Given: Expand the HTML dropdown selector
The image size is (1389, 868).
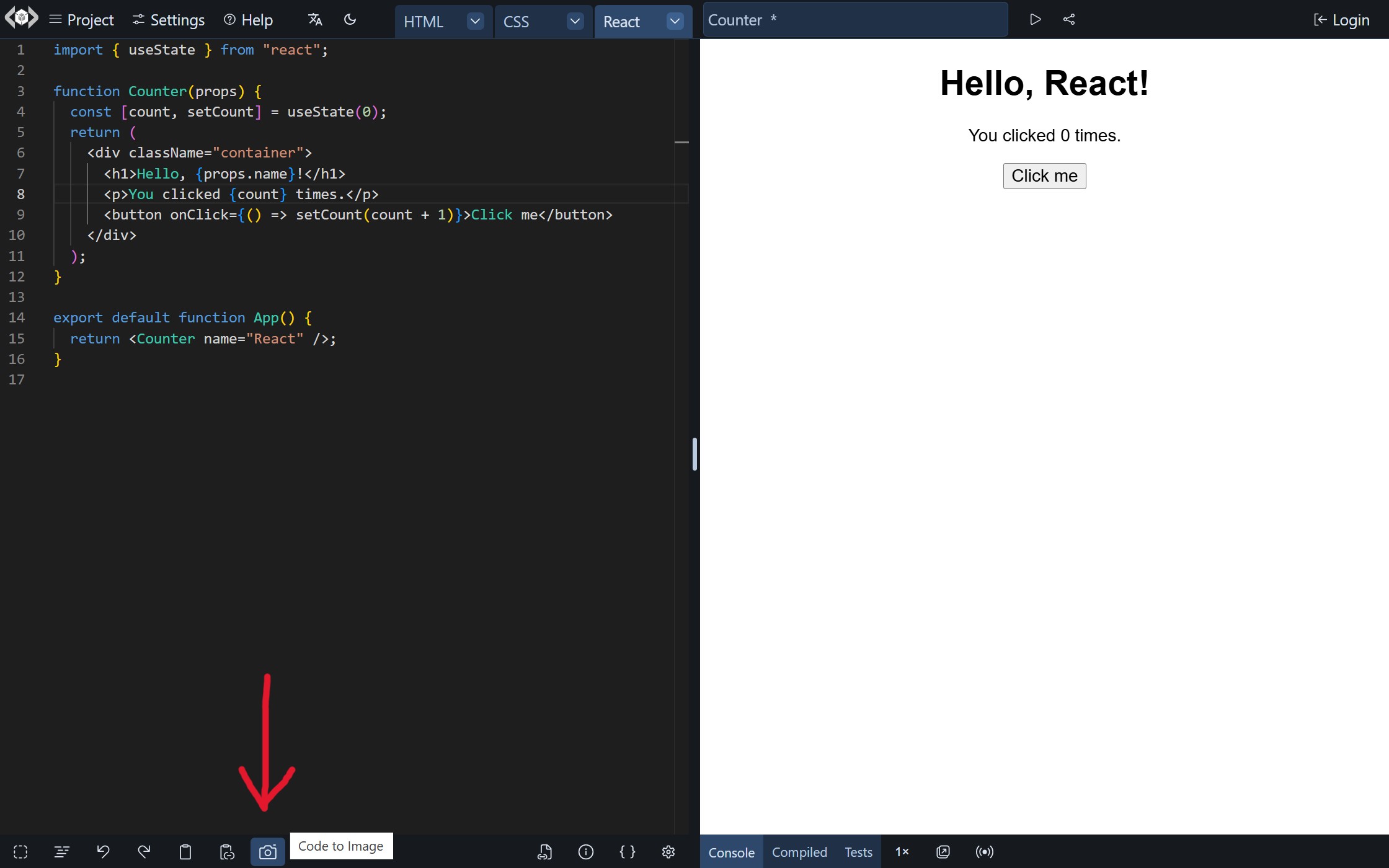Looking at the screenshot, I should [474, 20].
